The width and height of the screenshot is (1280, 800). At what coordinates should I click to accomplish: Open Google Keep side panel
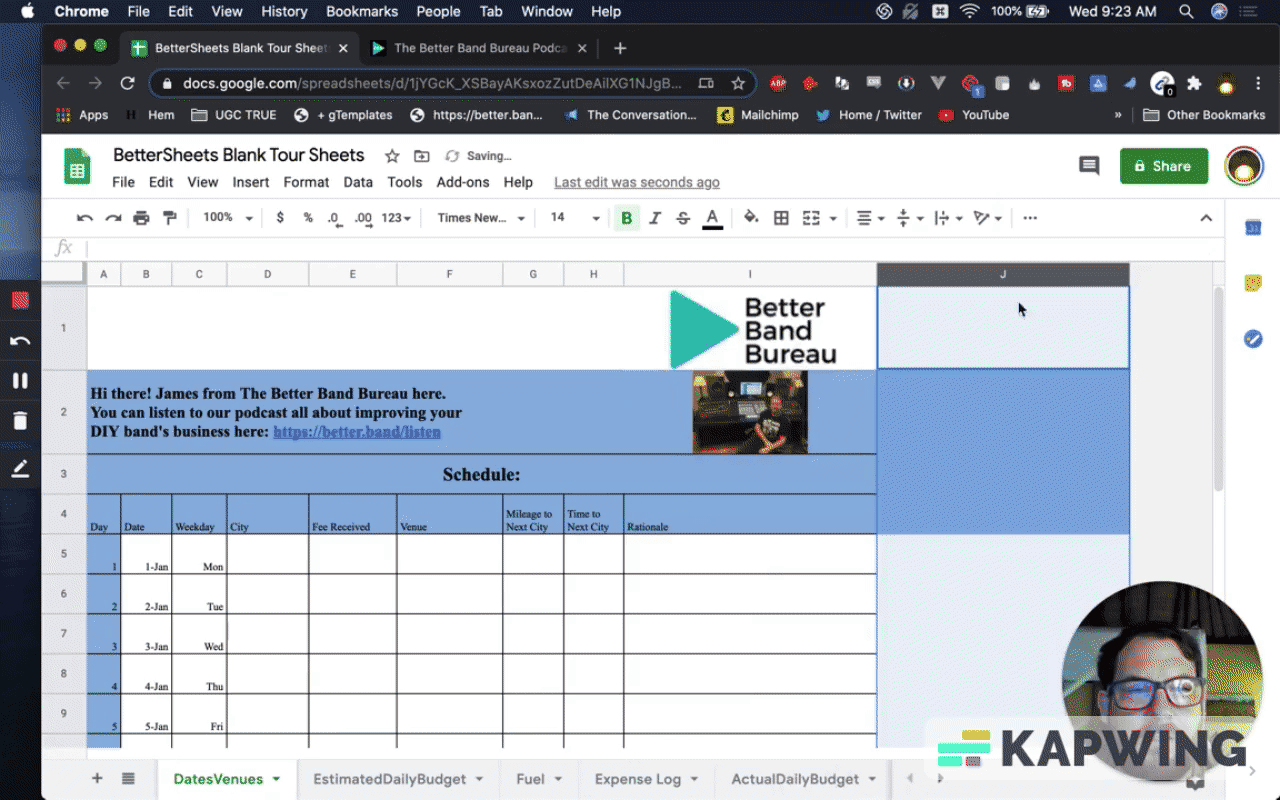pos(1253,283)
